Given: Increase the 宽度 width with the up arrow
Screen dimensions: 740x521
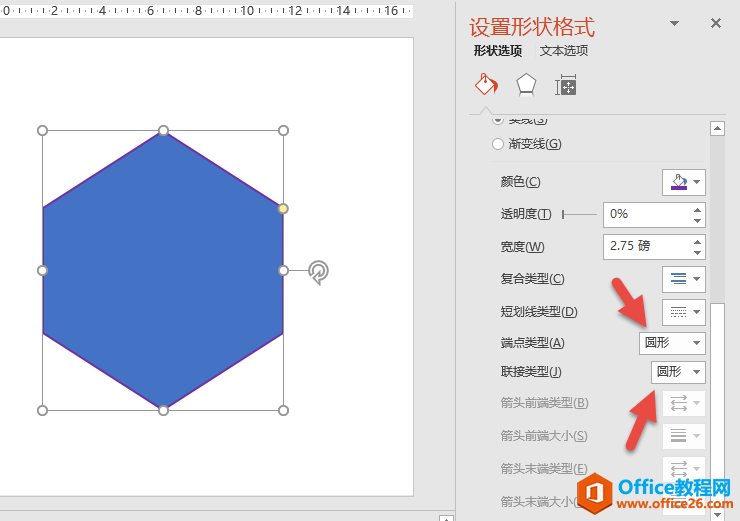Looking at the screenshot, I should point(697,241).
